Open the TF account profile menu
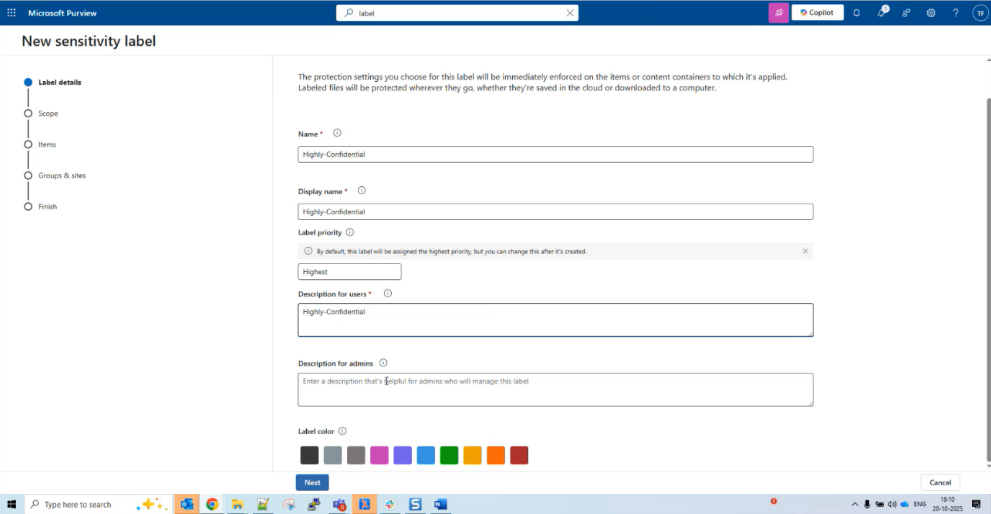 (x=979, y=13)
